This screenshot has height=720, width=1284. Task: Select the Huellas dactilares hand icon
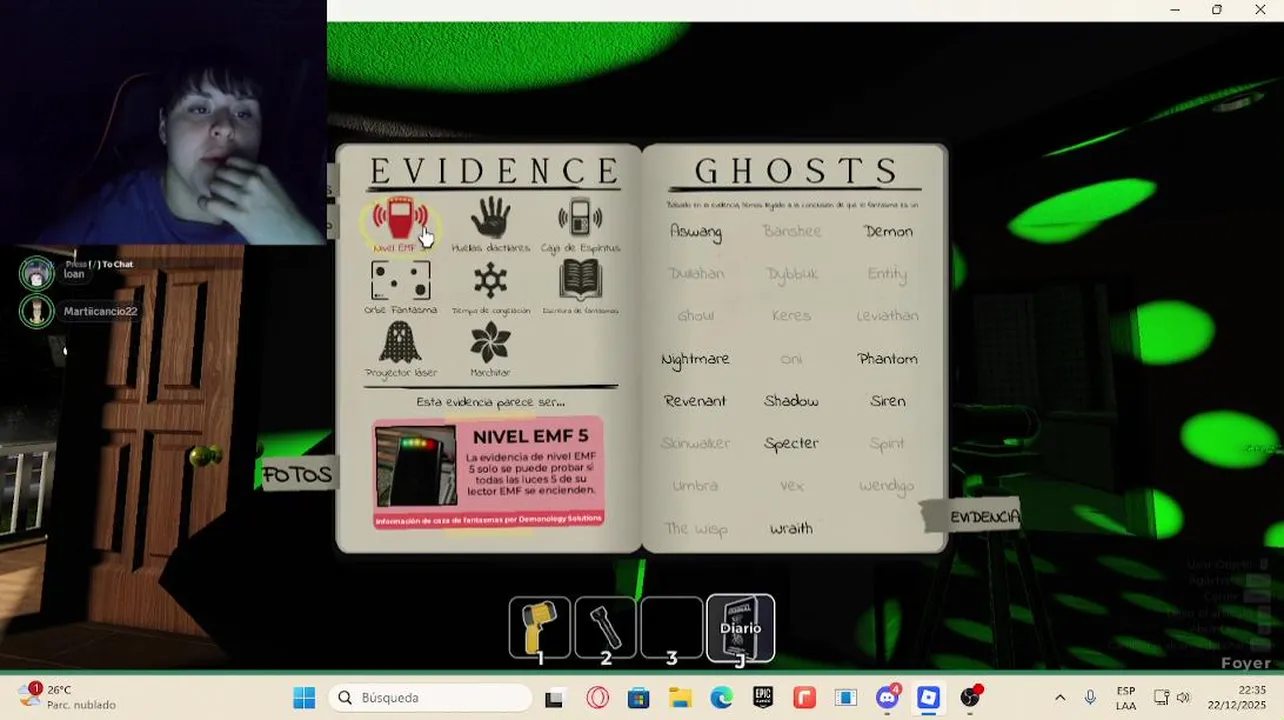point(490,218)
